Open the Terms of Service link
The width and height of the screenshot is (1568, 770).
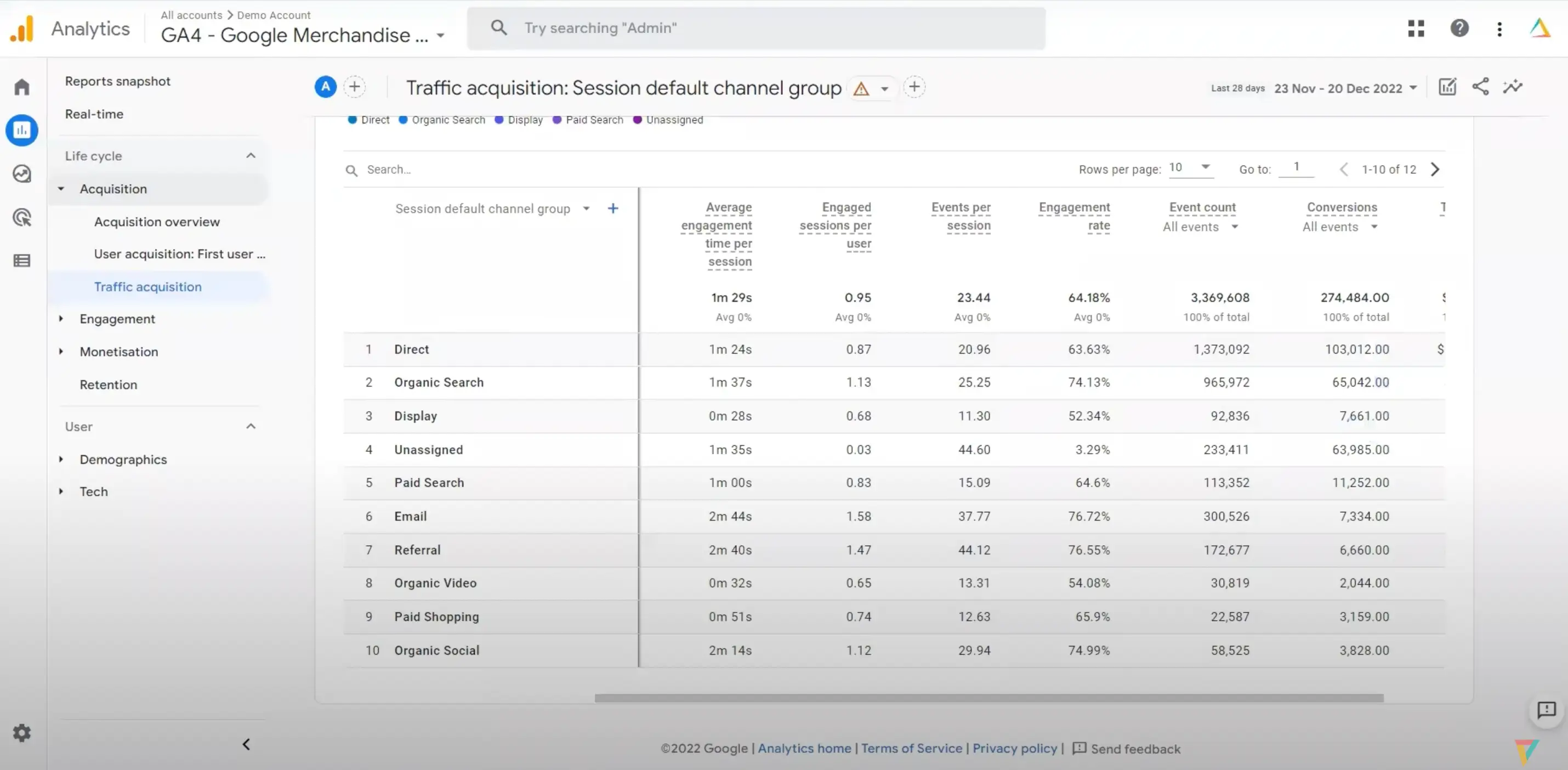[x=911, y=748]
